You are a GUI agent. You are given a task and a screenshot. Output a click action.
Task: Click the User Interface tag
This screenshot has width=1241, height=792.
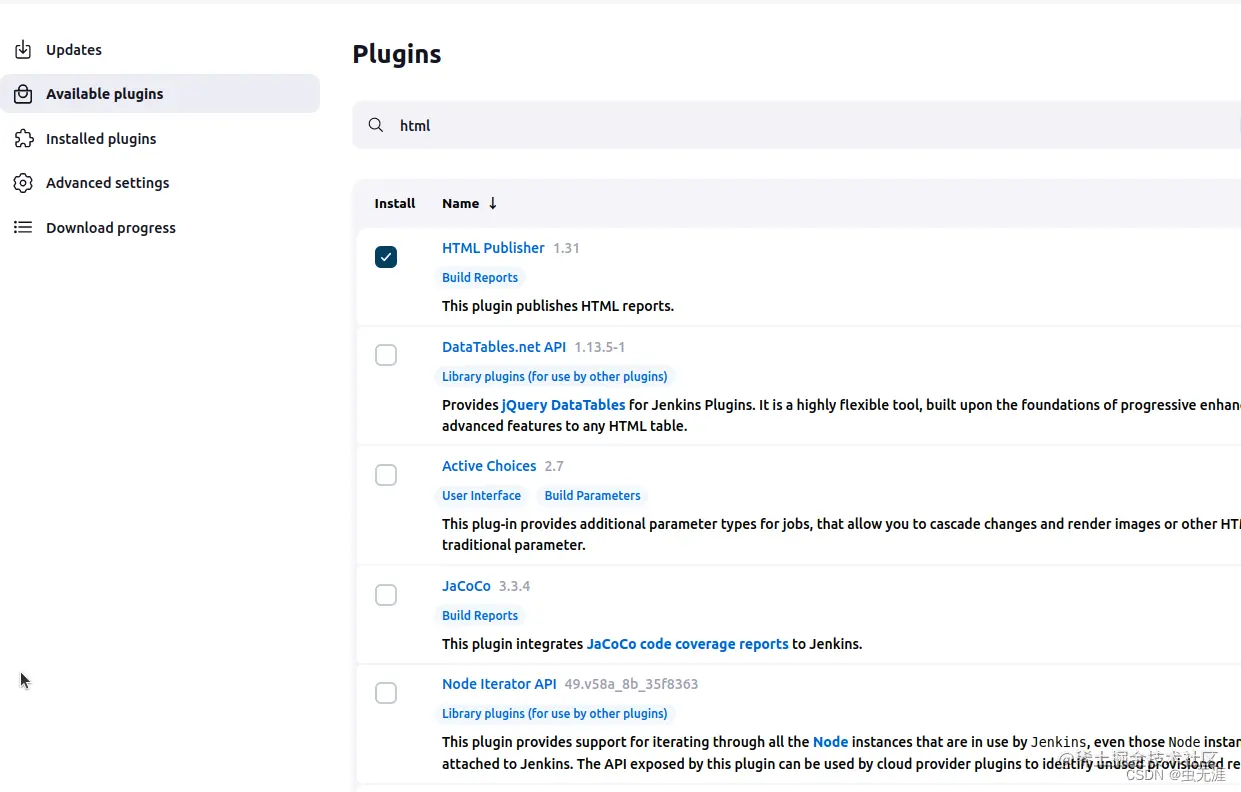[x=481, y=496]
